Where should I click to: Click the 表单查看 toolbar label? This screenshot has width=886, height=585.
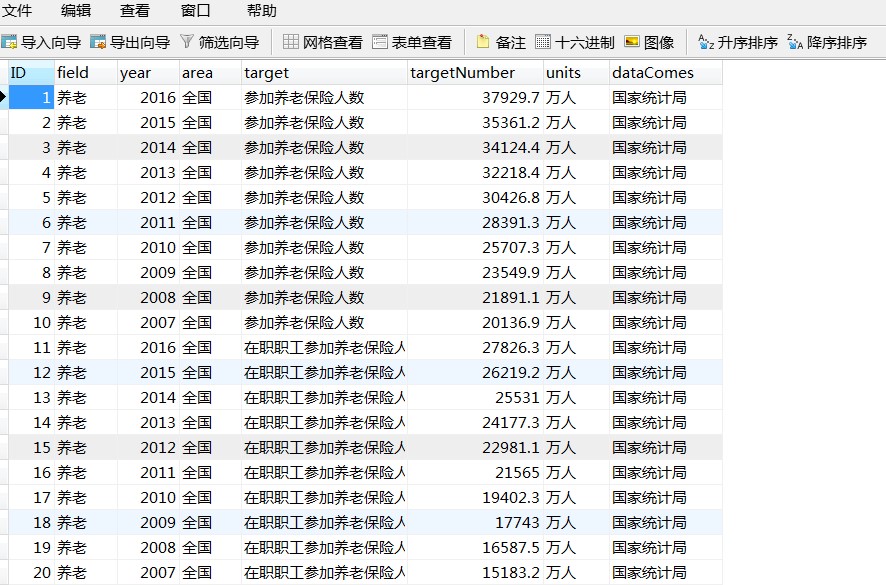[422, 42]
